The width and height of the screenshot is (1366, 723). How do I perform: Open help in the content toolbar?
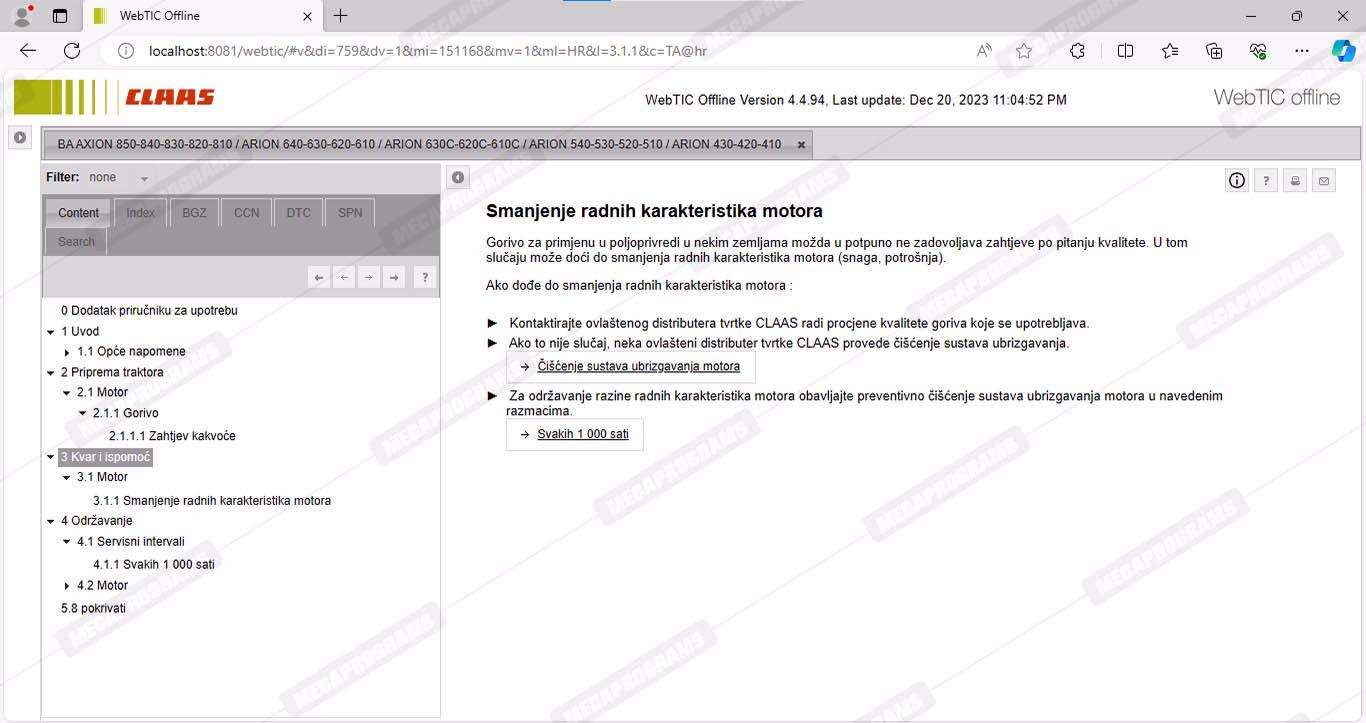point(1266,181)
